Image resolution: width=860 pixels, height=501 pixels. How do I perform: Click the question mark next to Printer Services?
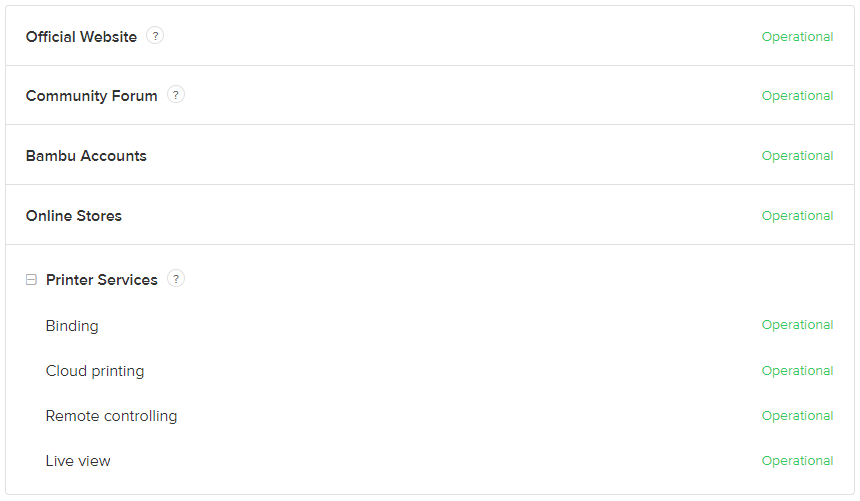pos(176,279)
